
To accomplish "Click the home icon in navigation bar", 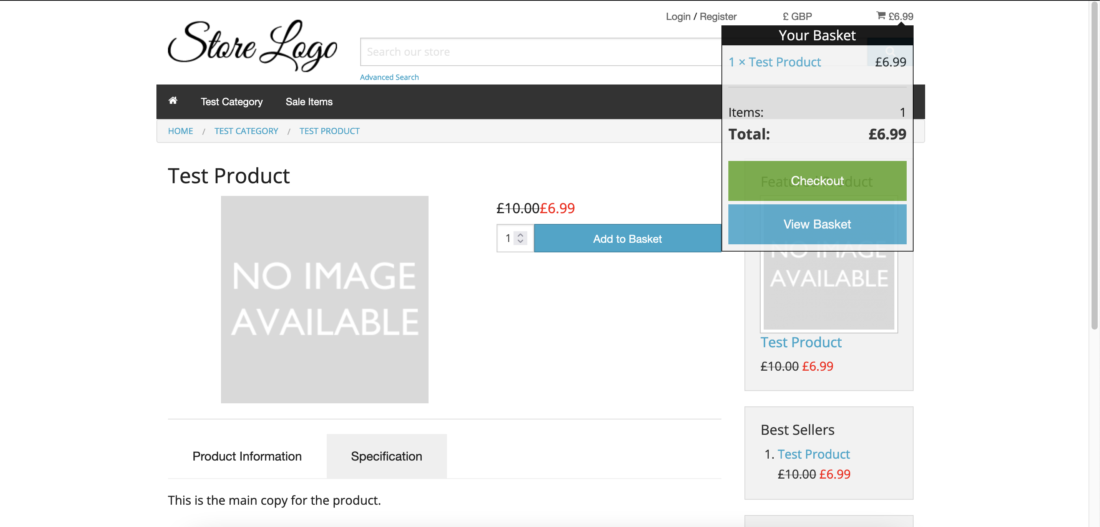I will [x=173, y=101].
